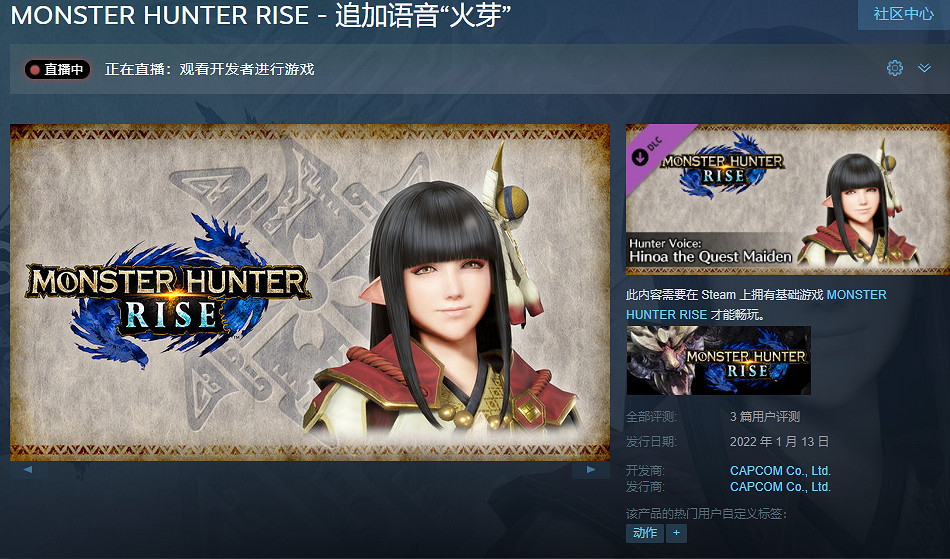Click the base game banner thumbnail
The width and height of the screenshot is (950, 559).
click(x=719, y=361)
